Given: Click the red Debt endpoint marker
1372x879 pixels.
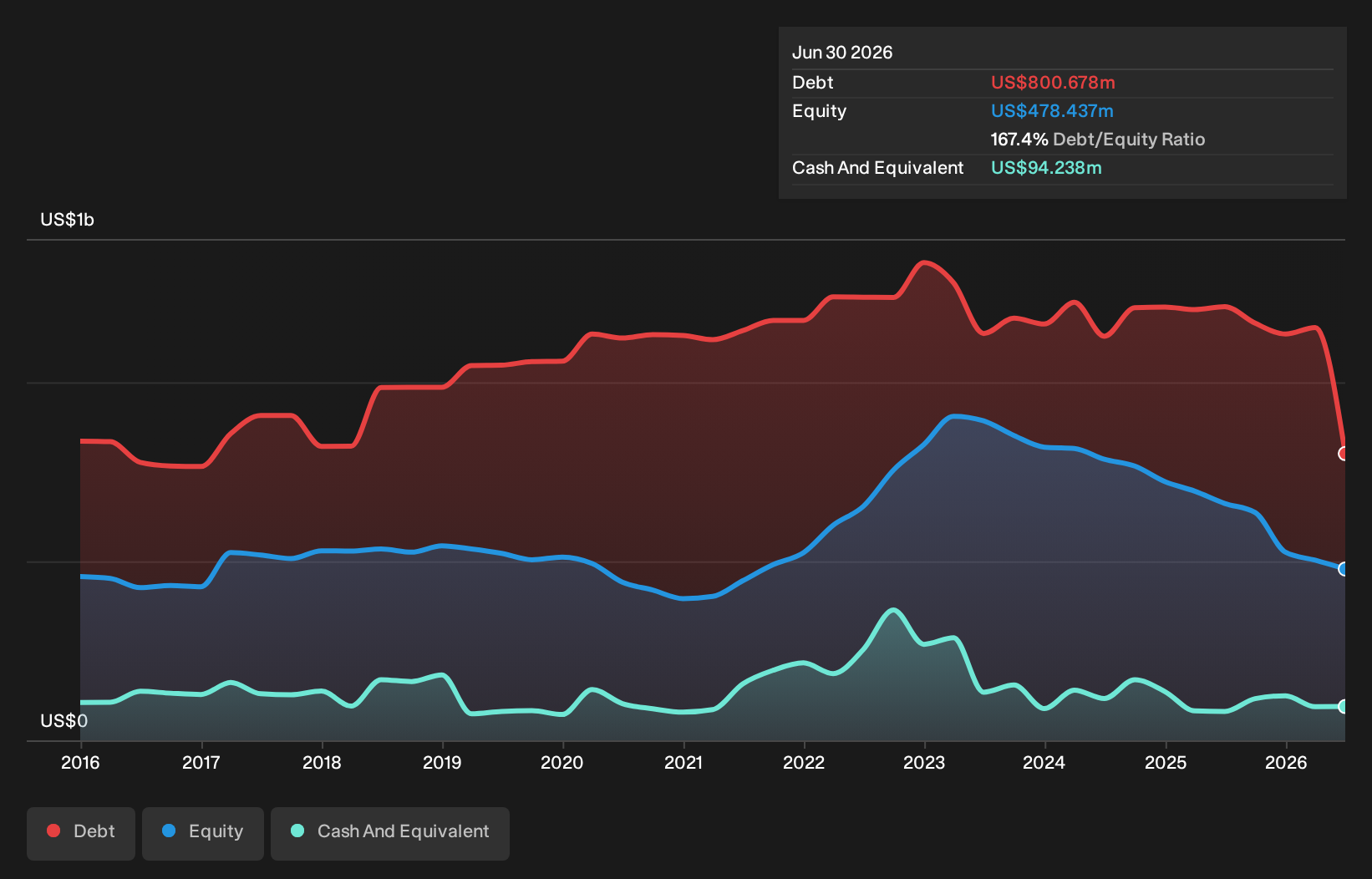Looking at the screenshot, I should (x=1344, y=454).
